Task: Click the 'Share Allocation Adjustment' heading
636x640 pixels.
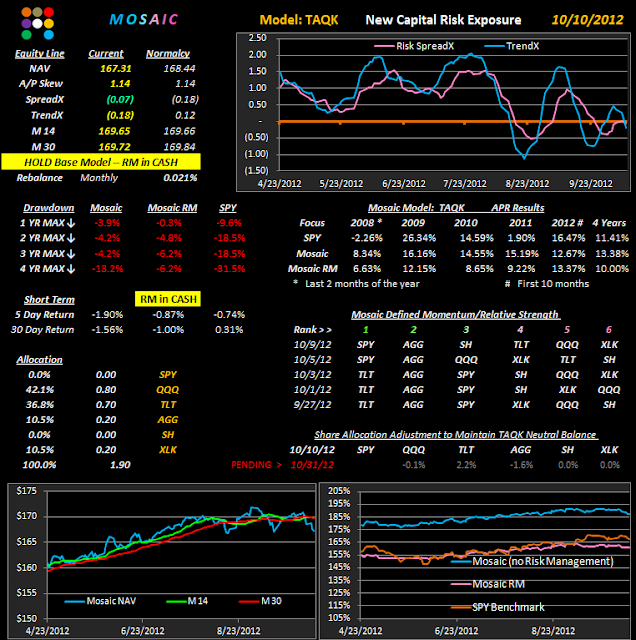Action: [456, 435]
